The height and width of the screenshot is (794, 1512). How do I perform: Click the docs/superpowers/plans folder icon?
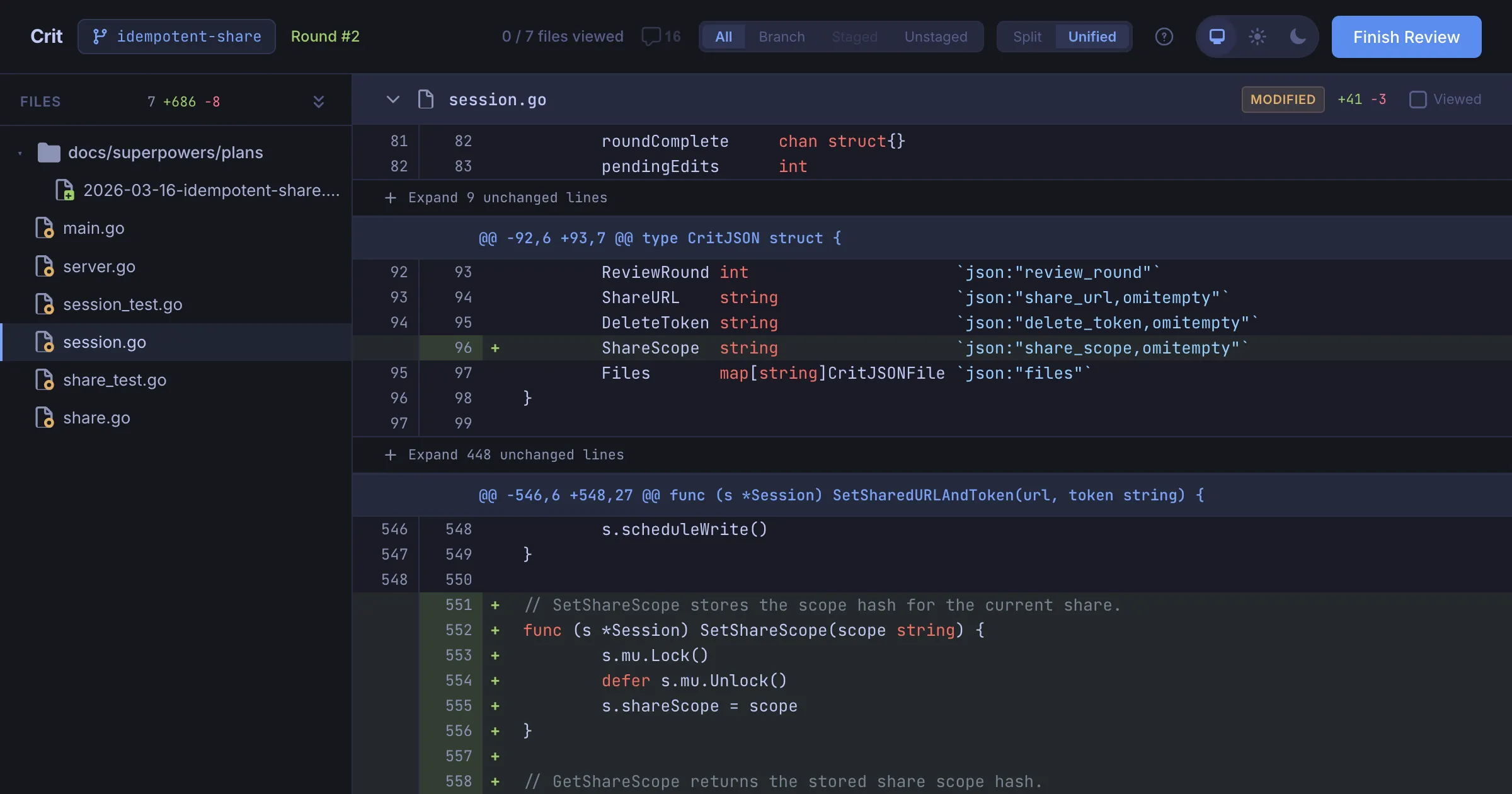49,152
